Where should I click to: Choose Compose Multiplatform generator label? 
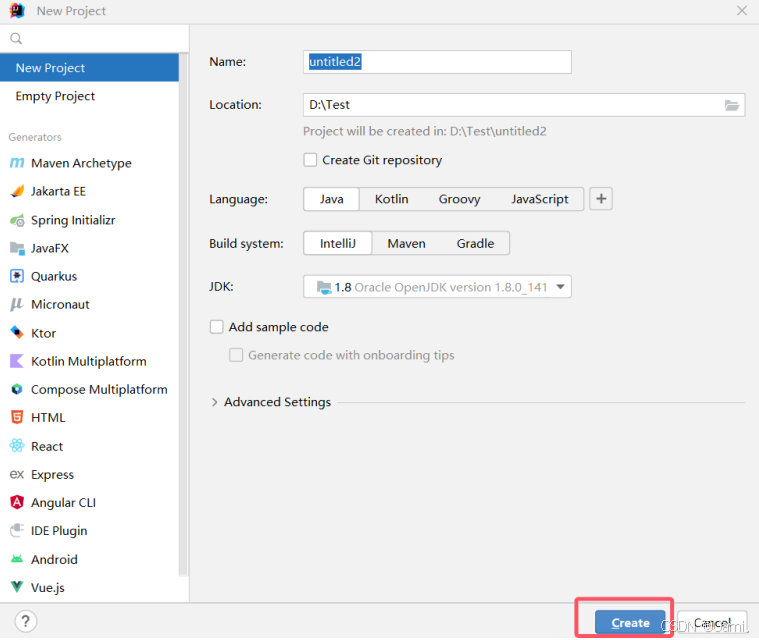point(99,389)
